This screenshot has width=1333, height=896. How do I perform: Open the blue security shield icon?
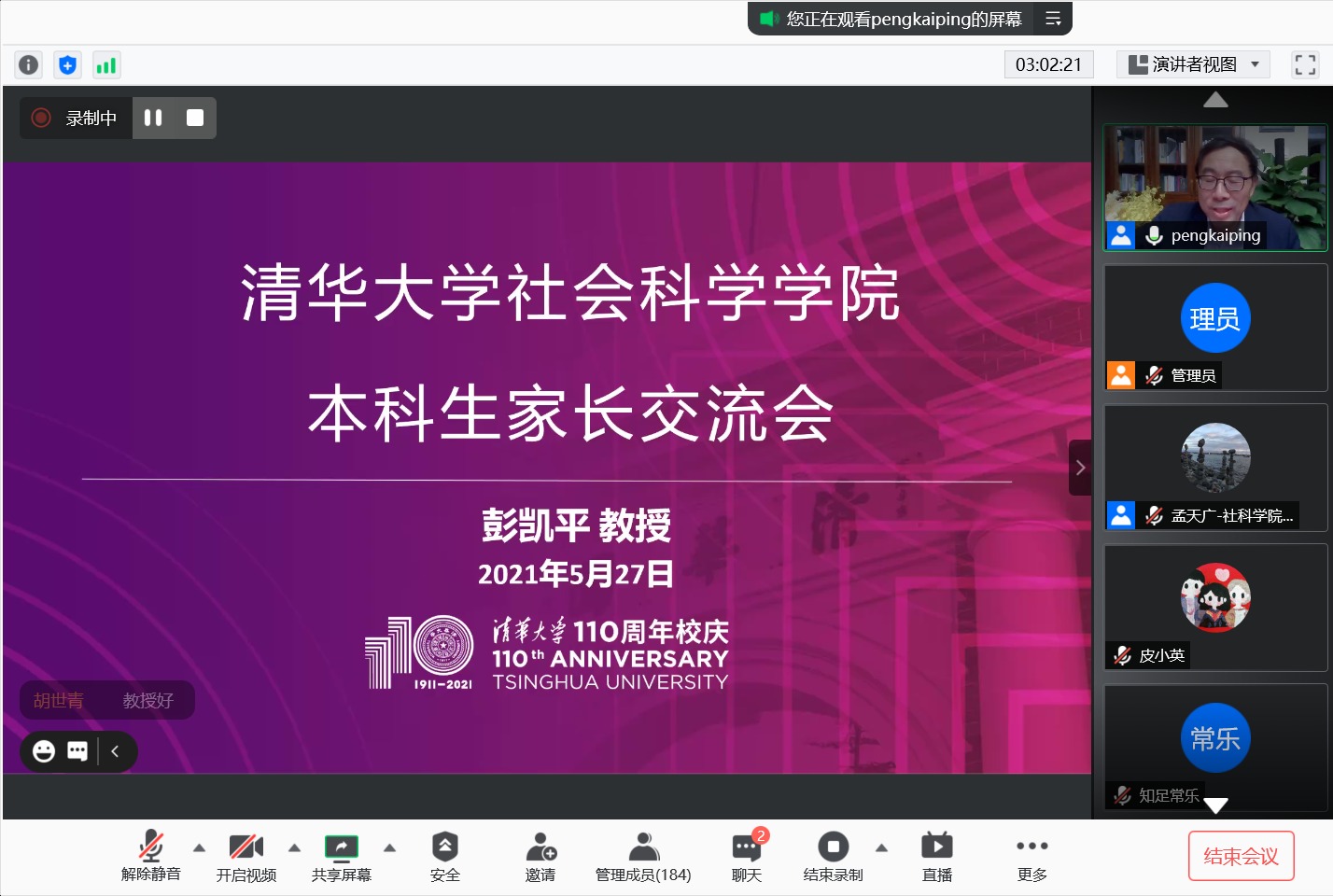[67, 64]
